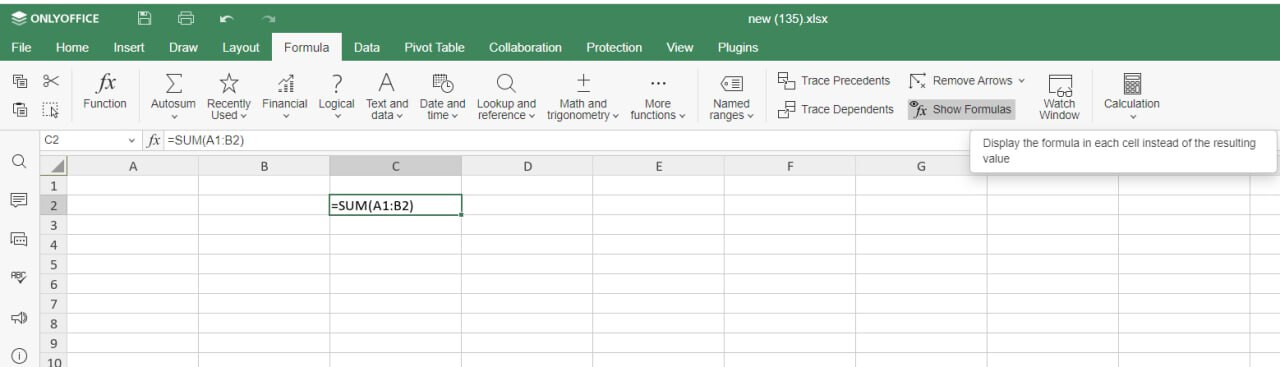Click the fx icon beside formula bar
The width and height of the screenshot is (1280, 367).
(154, 141)
